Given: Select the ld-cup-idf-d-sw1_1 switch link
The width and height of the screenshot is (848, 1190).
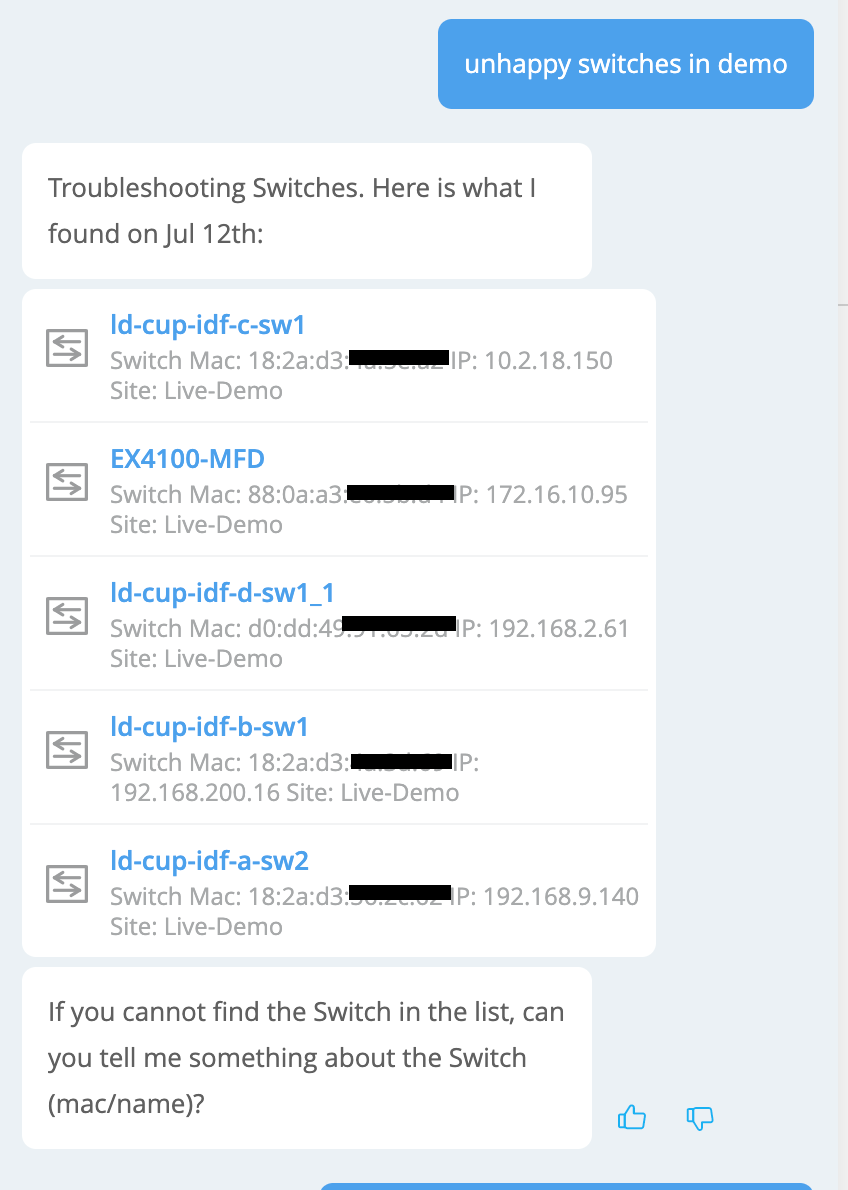Looking at the screenshot, I should [x=222, y=593].
